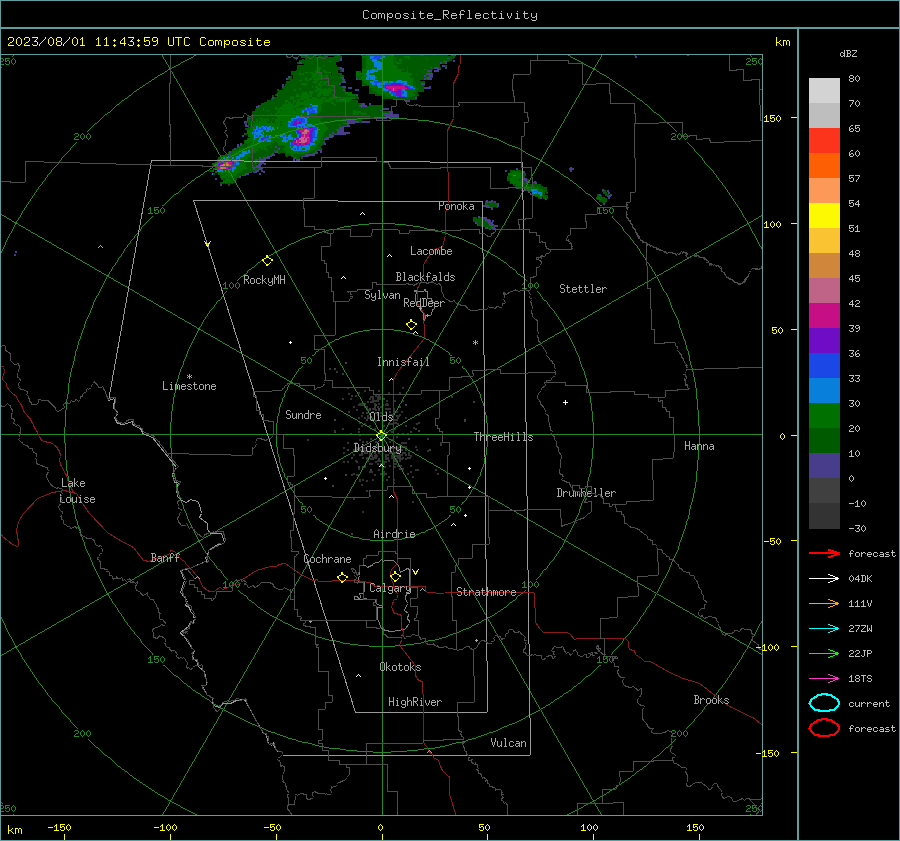Screen dimensions: 900x841
Task: Click the Banff map label
Action: click(165, 557)
